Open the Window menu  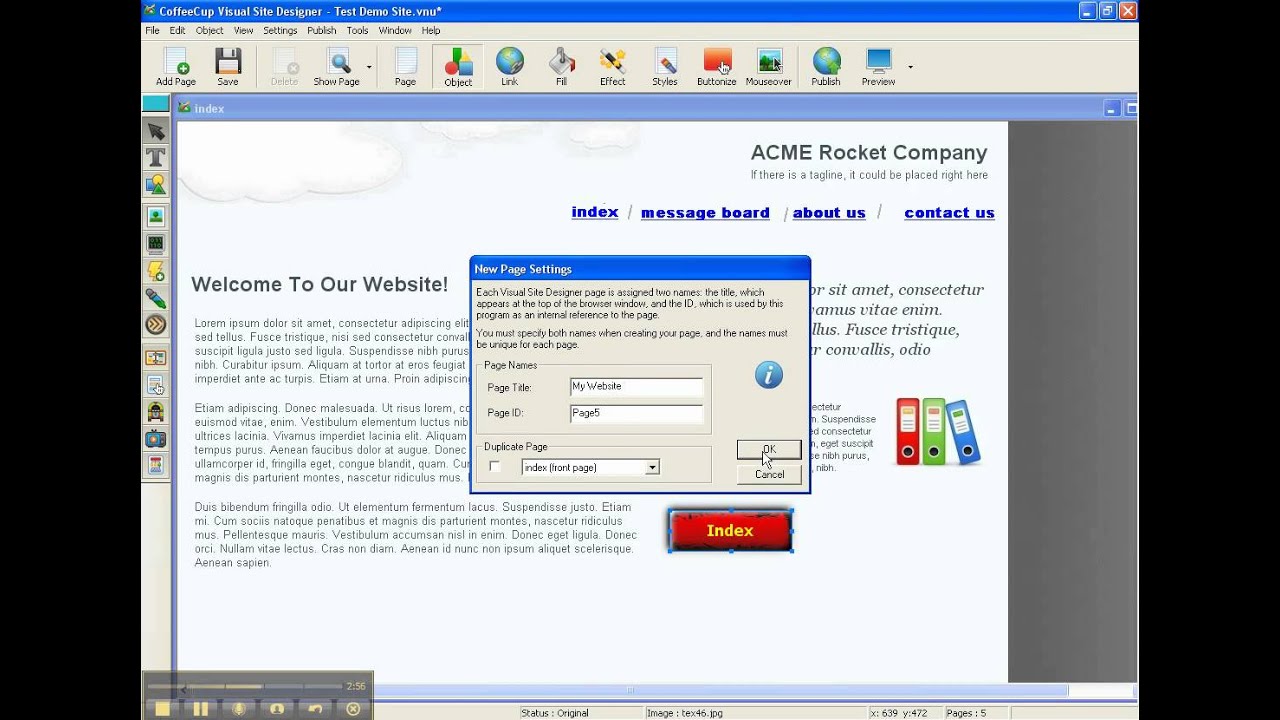(x=395, y=30)
